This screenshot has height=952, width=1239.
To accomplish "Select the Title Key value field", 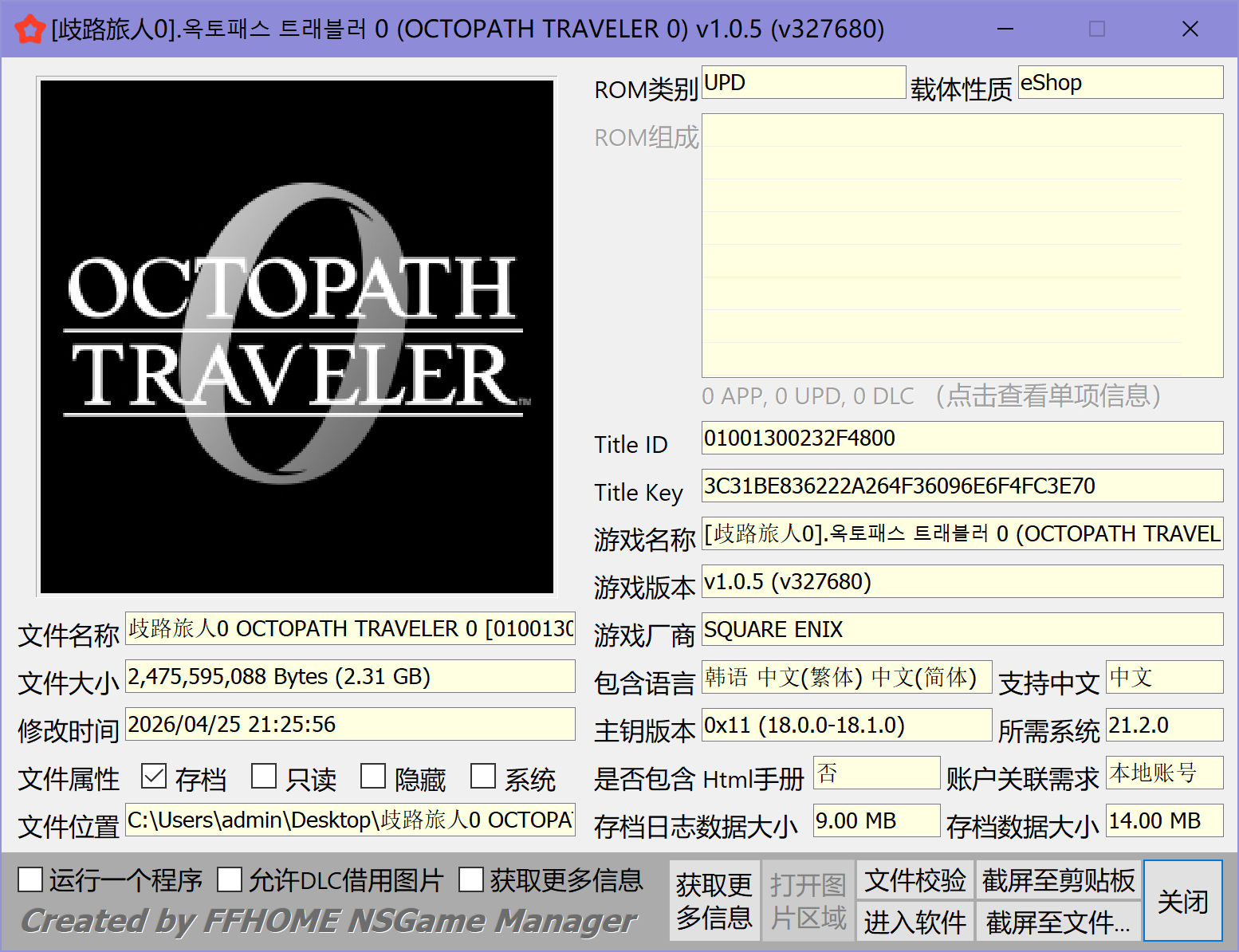I will pyautogui.click(x=962, y=486).
